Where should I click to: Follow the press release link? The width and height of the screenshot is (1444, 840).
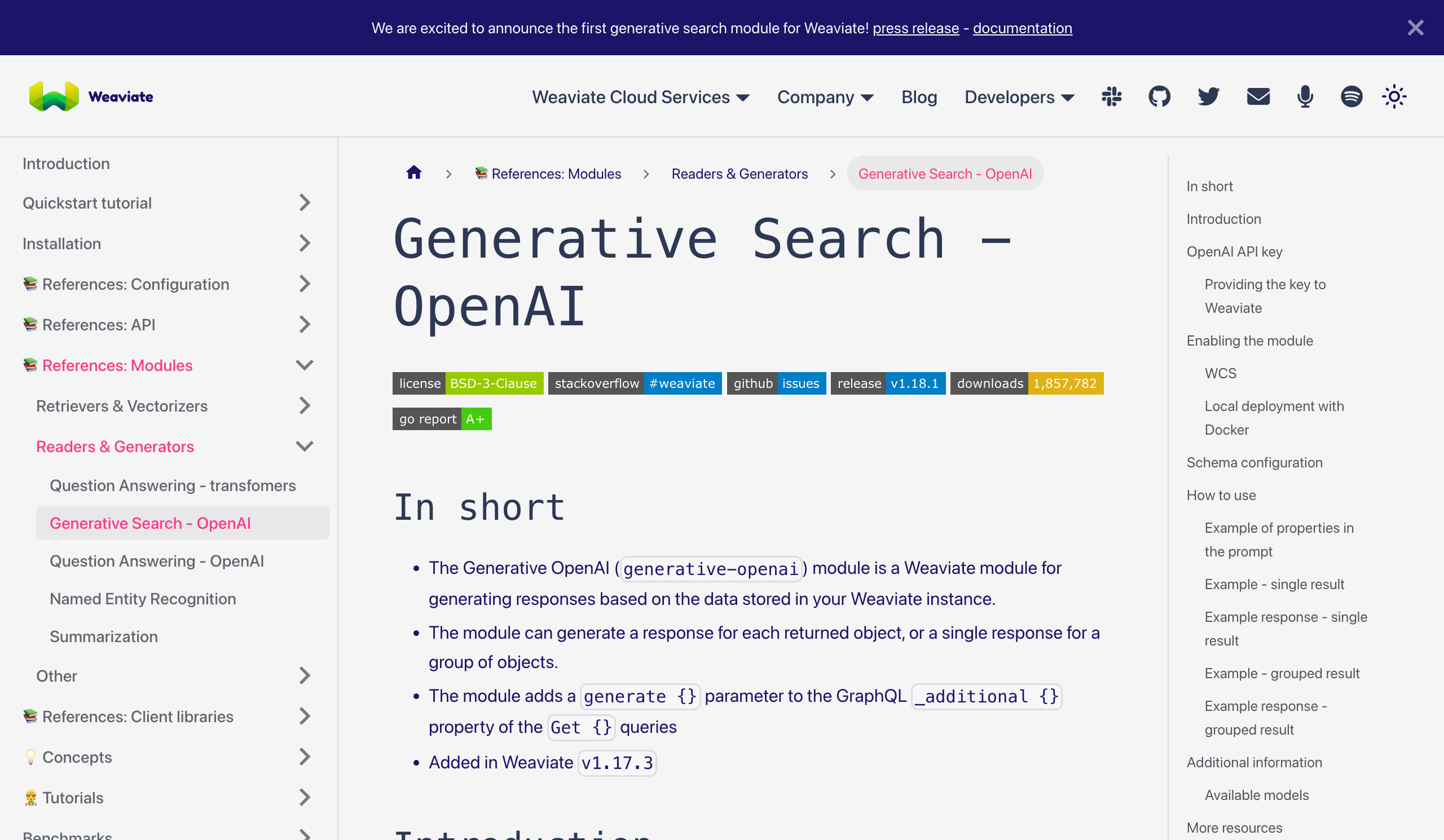coord(915,28)
